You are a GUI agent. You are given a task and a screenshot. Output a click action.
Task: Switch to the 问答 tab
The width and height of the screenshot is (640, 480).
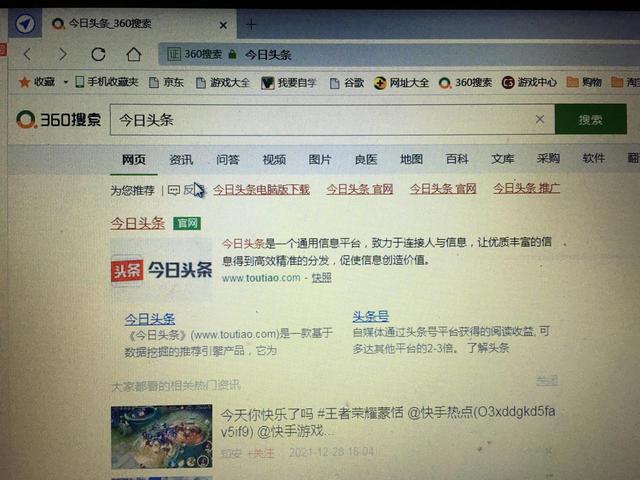pos(227,160)
